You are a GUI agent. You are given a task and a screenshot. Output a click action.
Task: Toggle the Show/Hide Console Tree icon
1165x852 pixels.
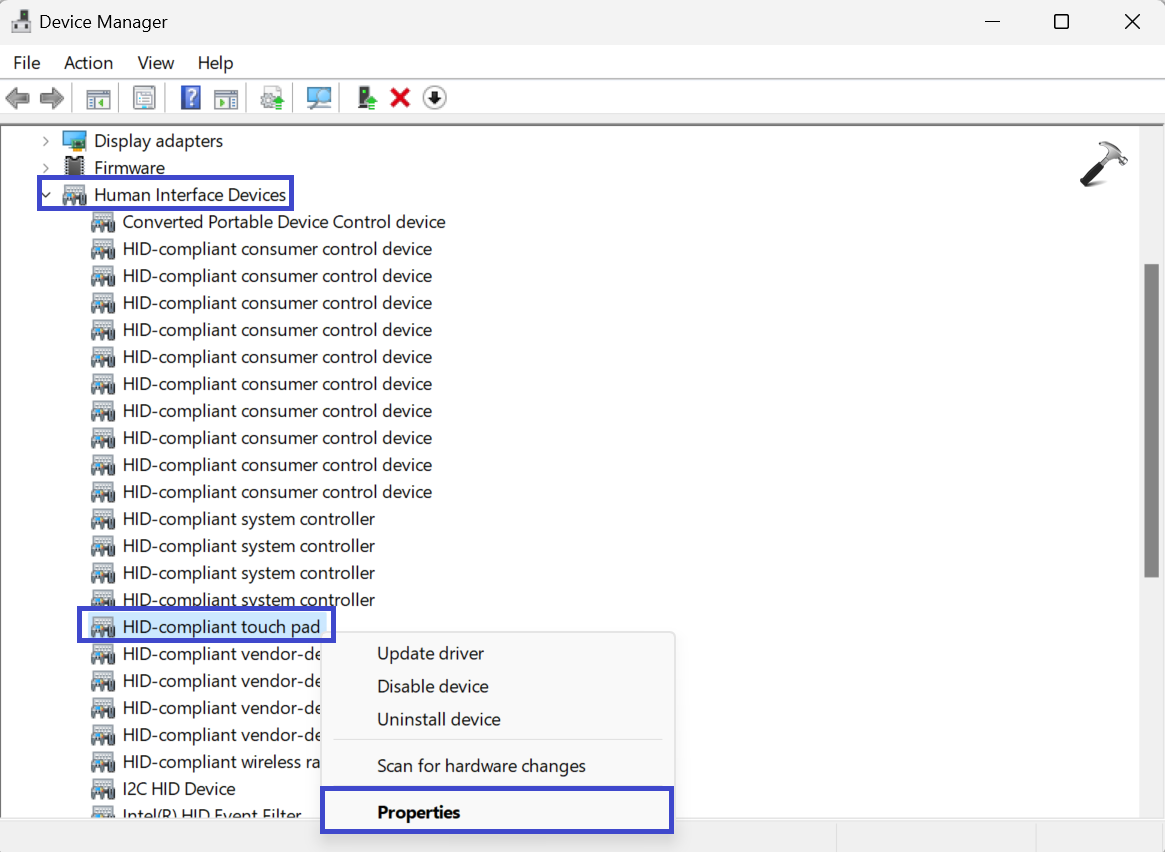tap(98, 98)
